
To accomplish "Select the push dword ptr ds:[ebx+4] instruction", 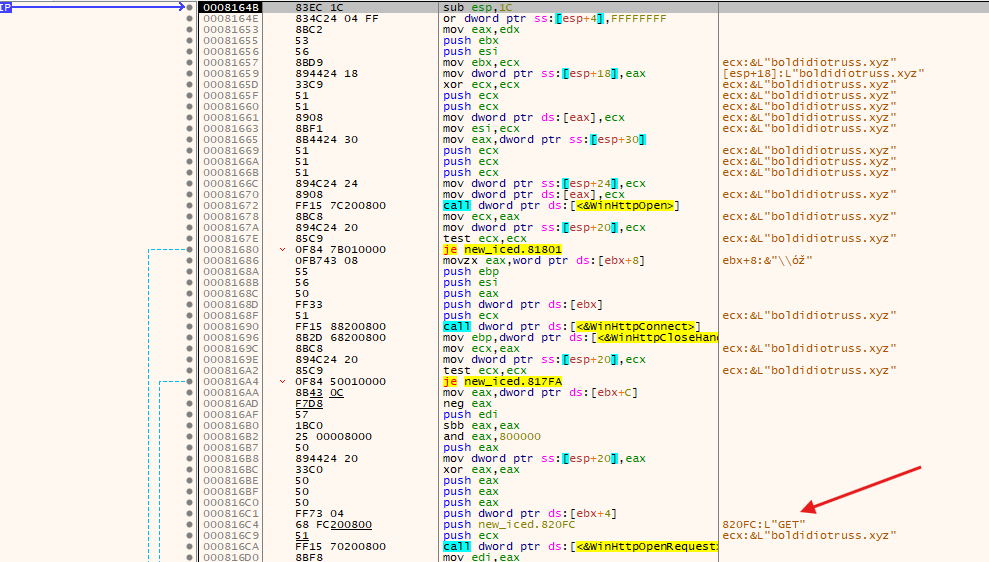I will (530, 513).
